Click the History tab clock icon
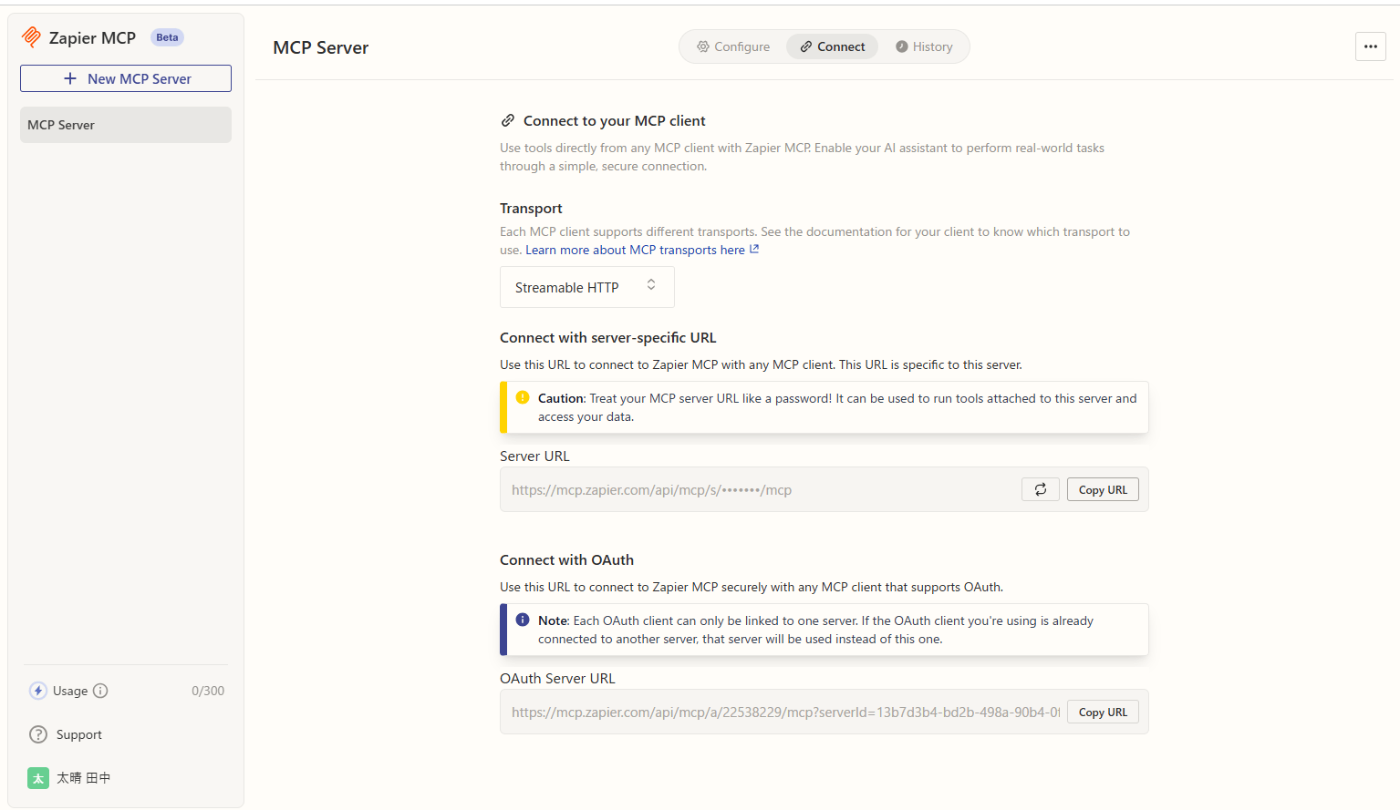Image resolution: width=1400 pixels, height=810 pixels. pyautogui.click(x=901, y=47)
